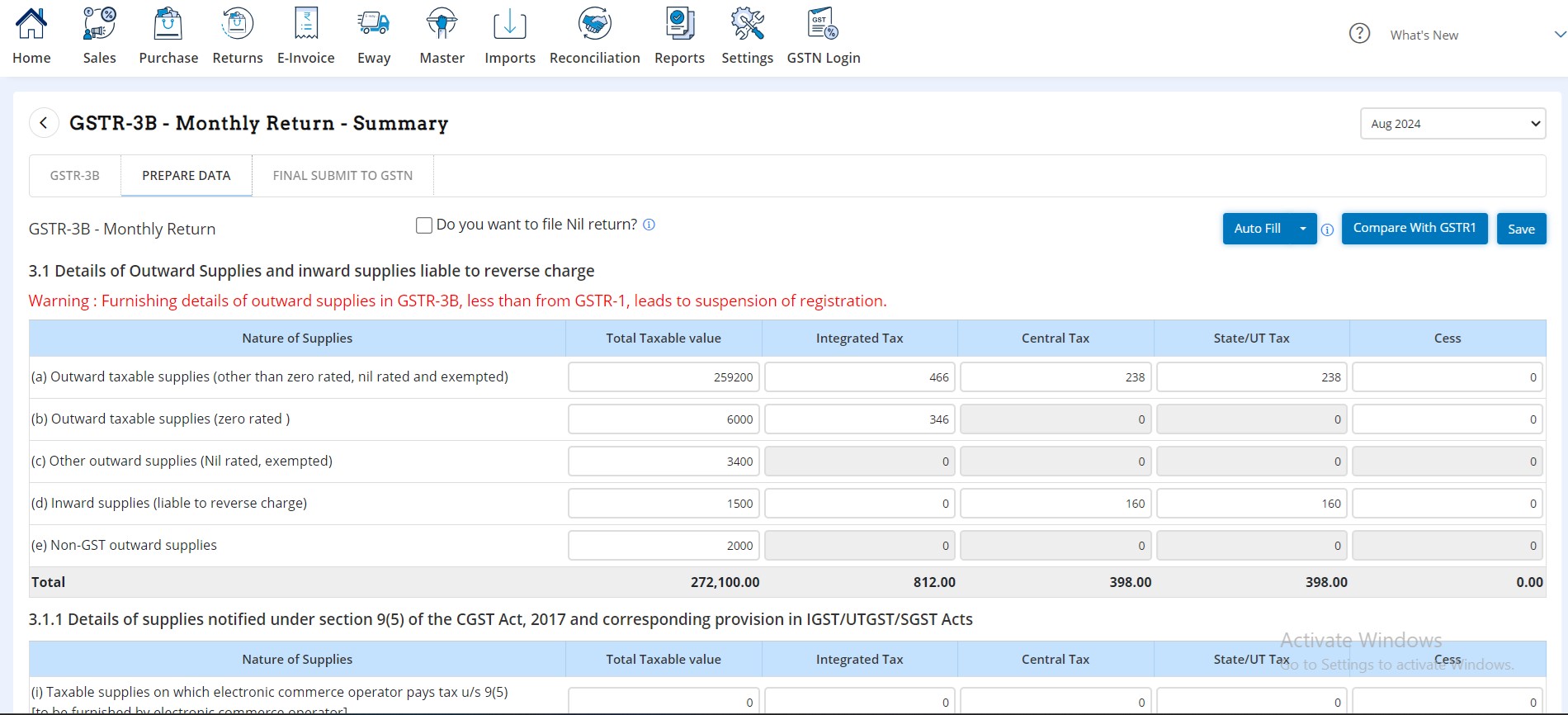Open the Imports download icon

(510, 24)
